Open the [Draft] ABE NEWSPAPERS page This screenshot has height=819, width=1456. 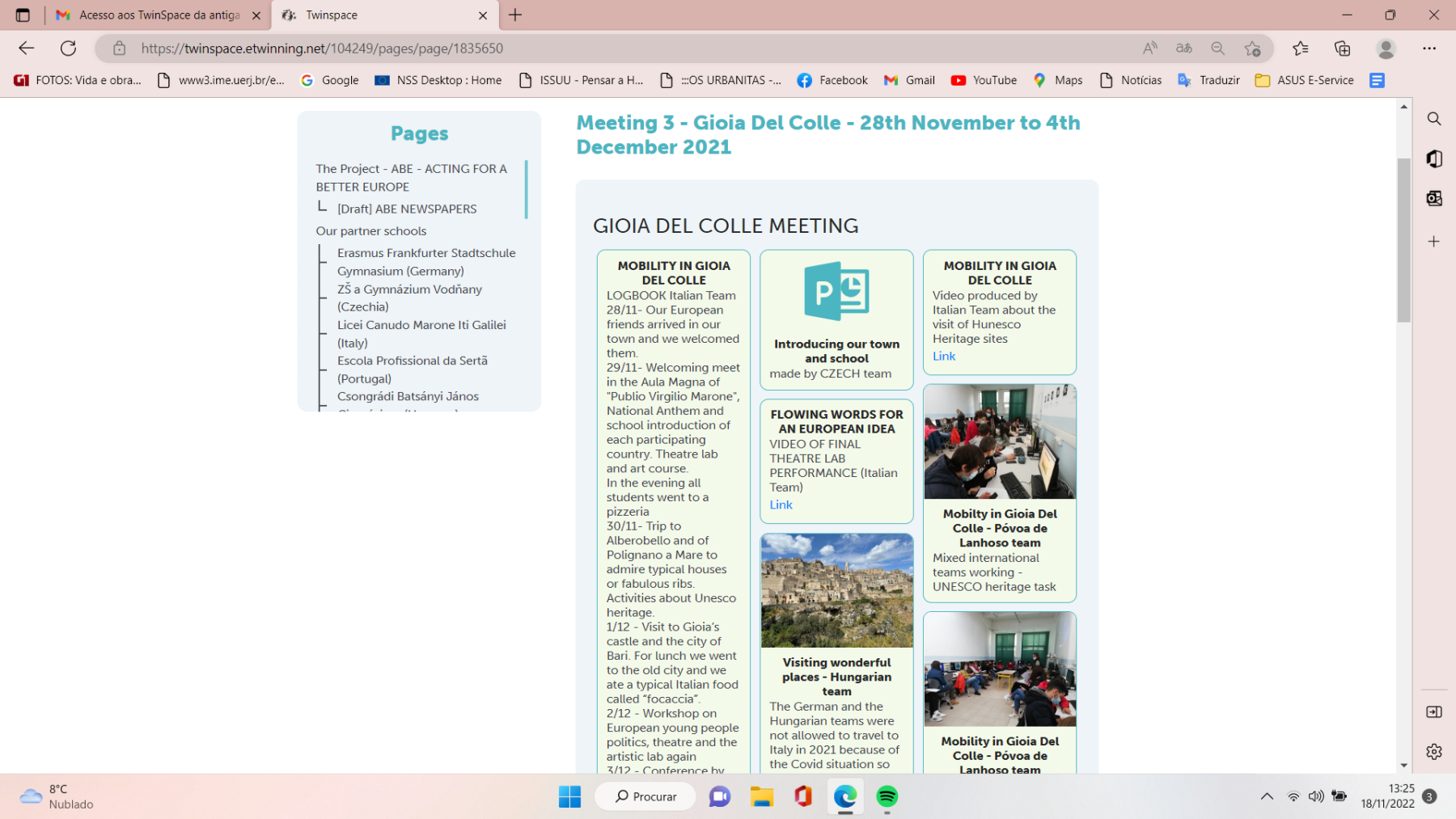407,209
